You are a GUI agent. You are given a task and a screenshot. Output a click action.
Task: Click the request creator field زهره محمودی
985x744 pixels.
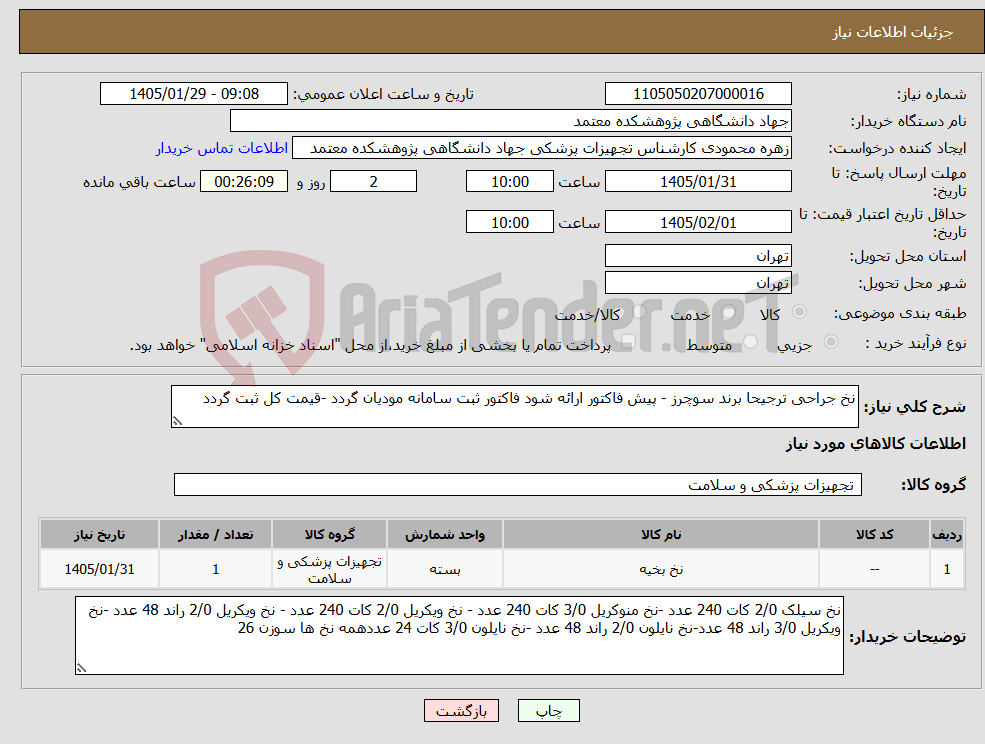541,148
